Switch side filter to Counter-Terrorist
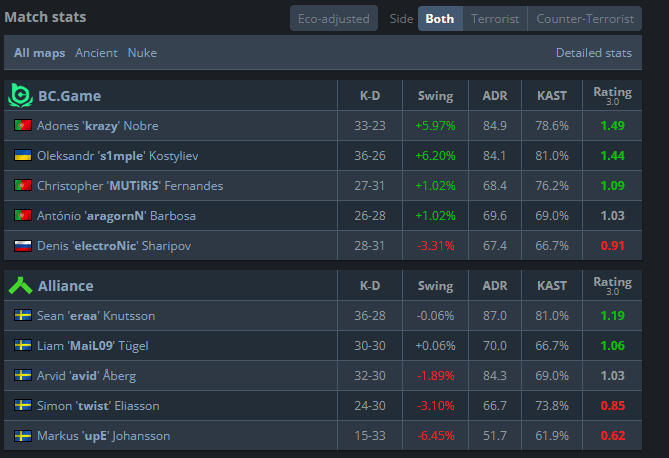Screen dimensions: 669x458 pos(585,18)
